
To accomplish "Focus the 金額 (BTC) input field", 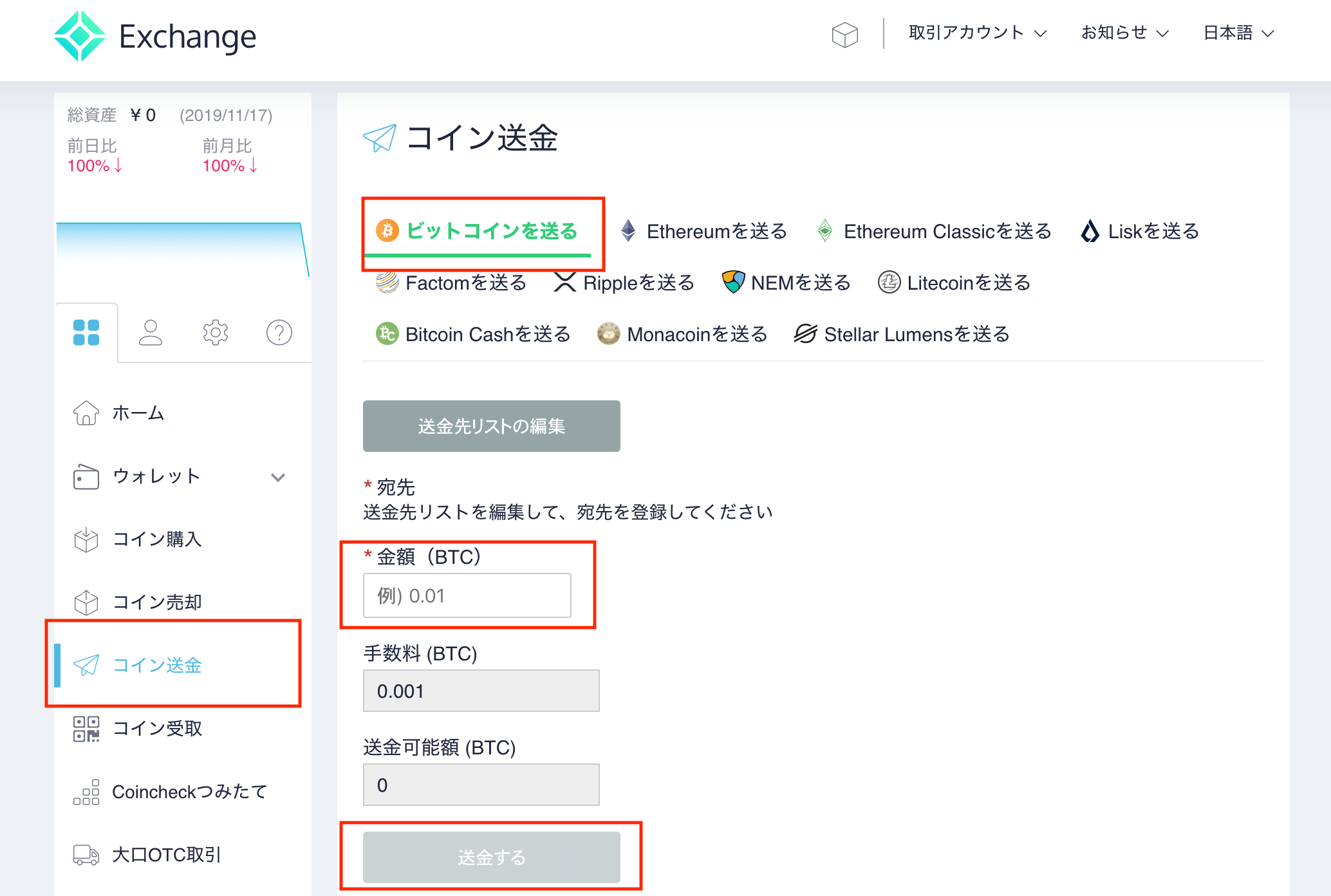I will pos(467,595).
